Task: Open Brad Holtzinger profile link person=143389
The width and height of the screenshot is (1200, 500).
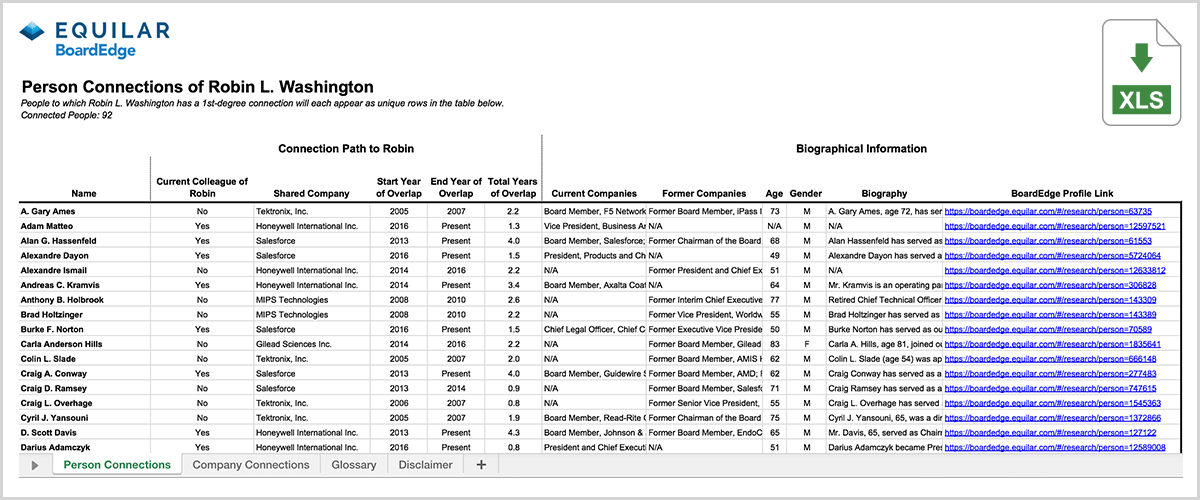Action: click(1051, 314)
